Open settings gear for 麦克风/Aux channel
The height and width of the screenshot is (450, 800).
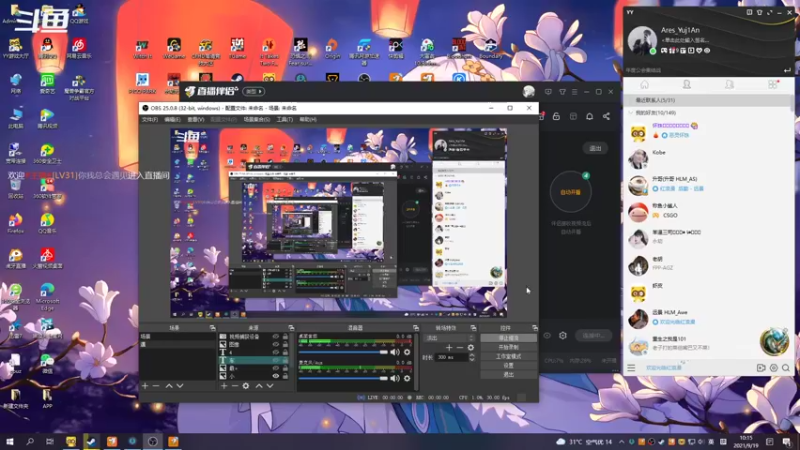tap(407, 378)
